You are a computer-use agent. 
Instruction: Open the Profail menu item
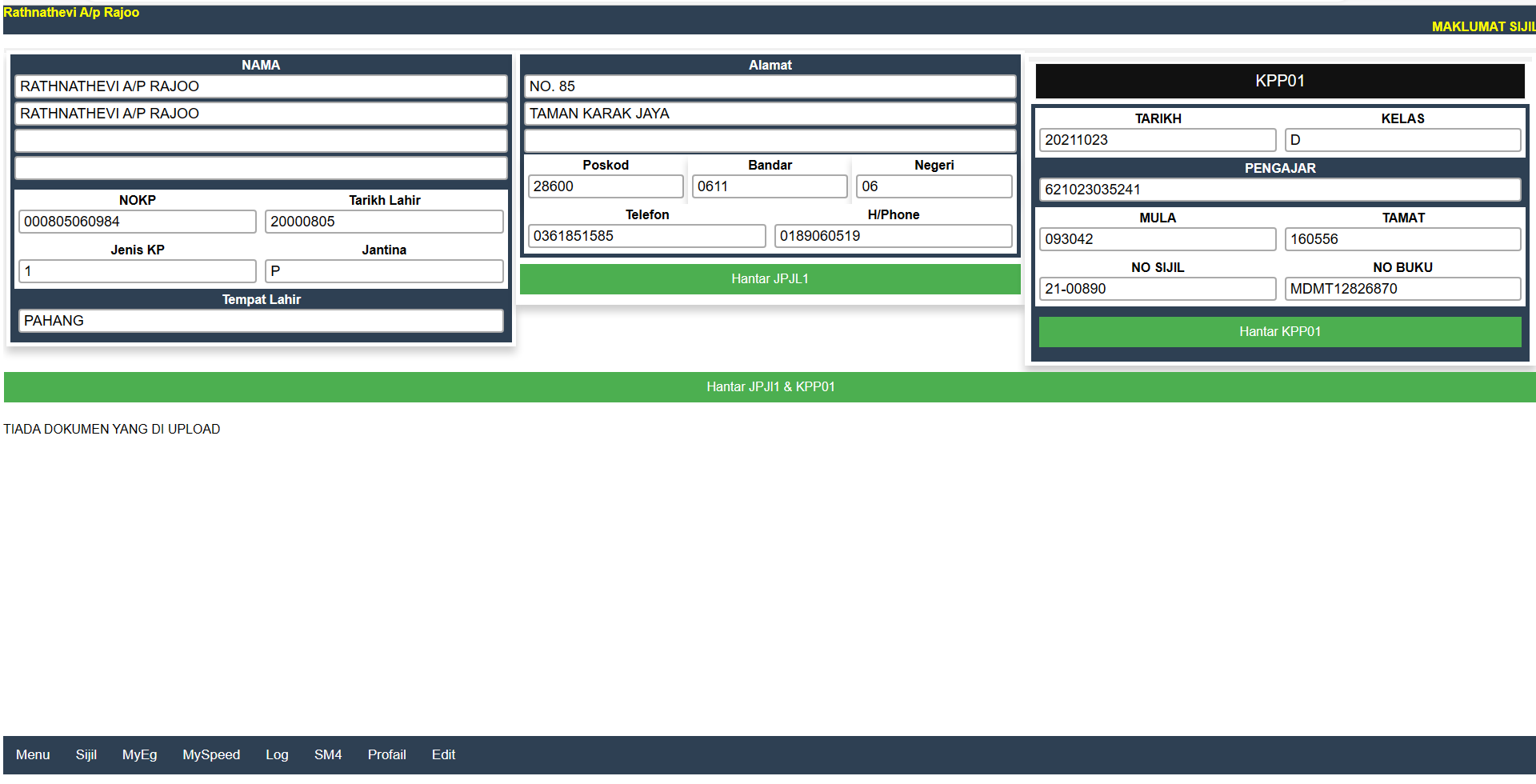tap(386, 754)
